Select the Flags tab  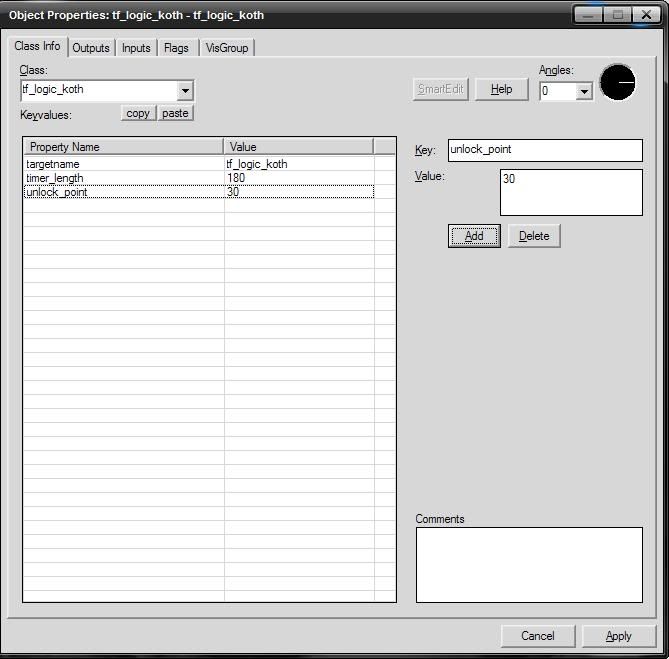click(176, 48)
